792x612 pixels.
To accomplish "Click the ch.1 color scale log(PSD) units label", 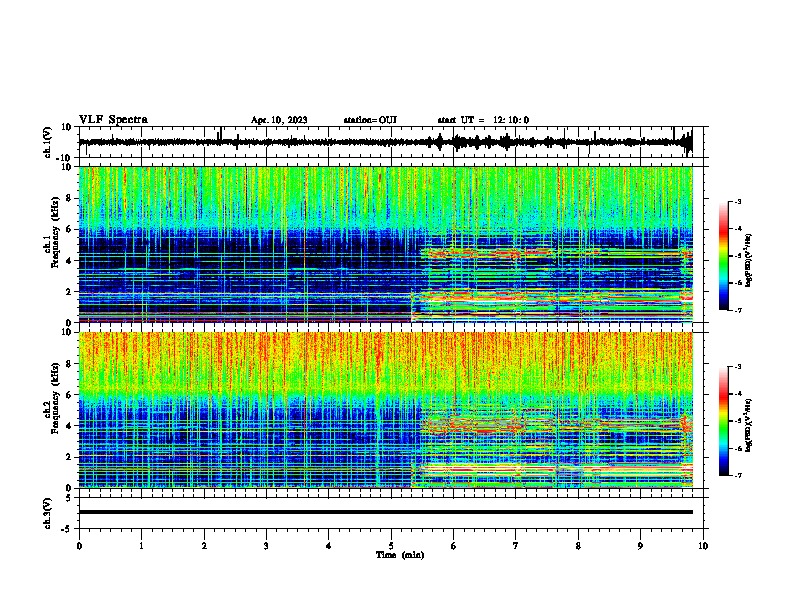I will point(748,260).
